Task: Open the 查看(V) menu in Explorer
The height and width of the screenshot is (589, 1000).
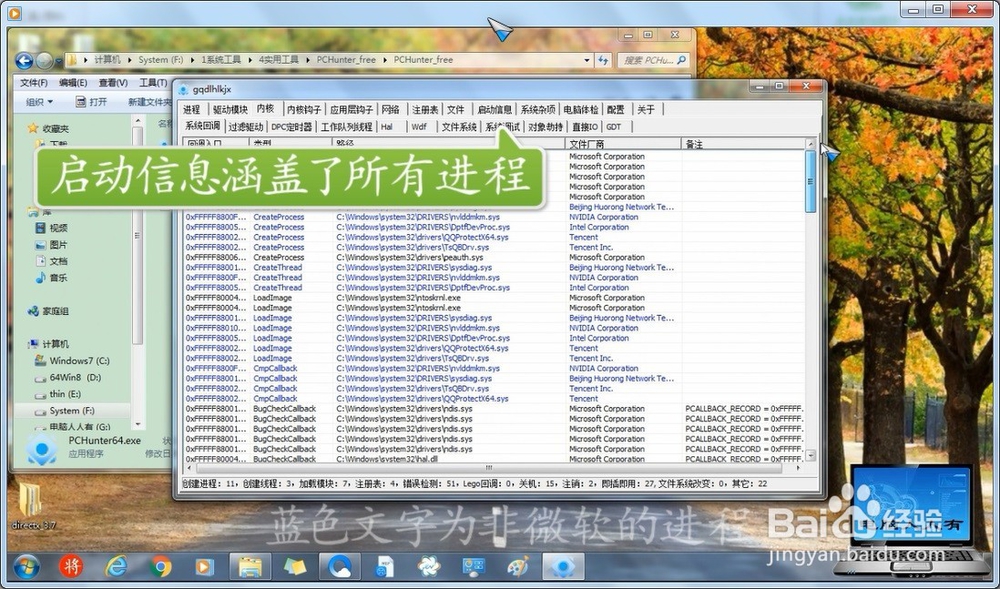Action: click(113, 83)
